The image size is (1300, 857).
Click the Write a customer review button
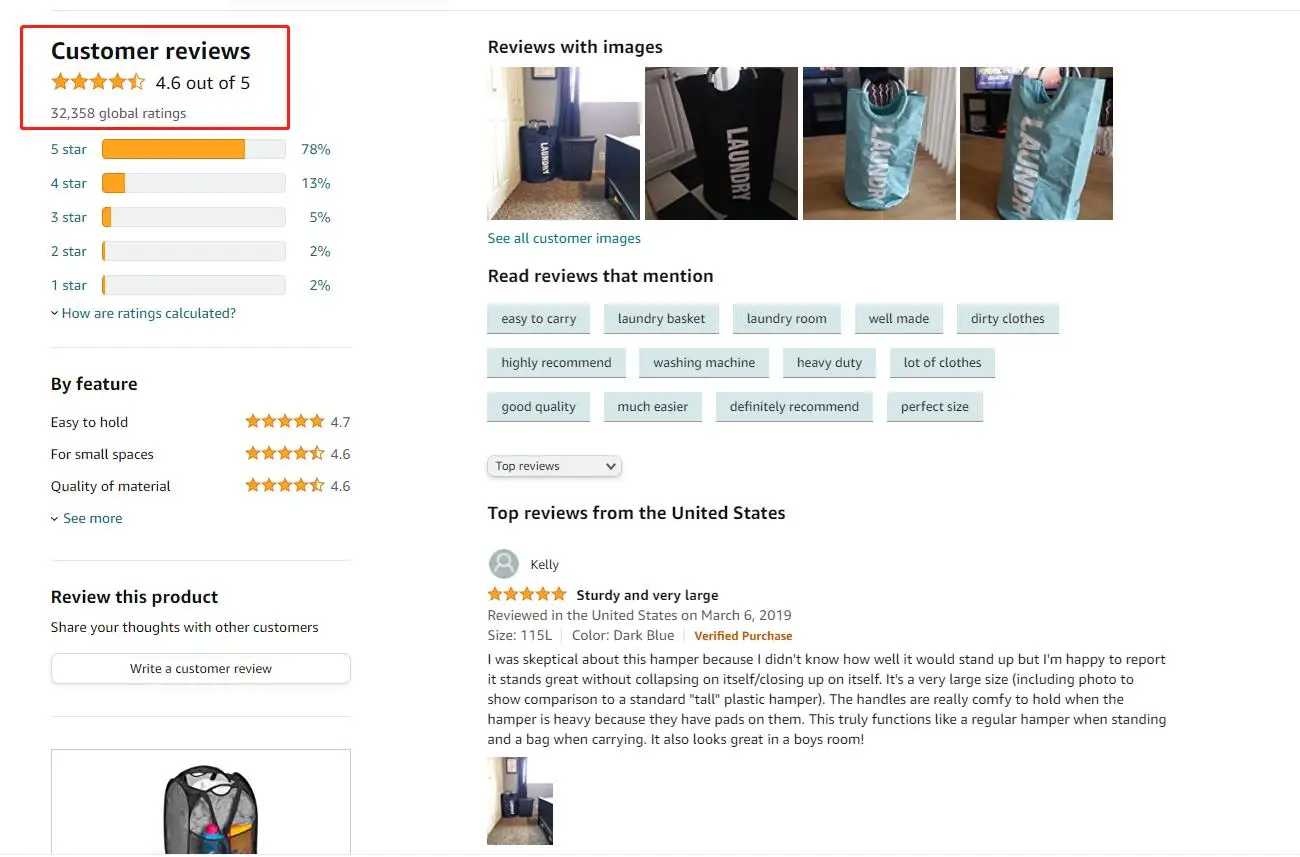(x=200, y=669)
